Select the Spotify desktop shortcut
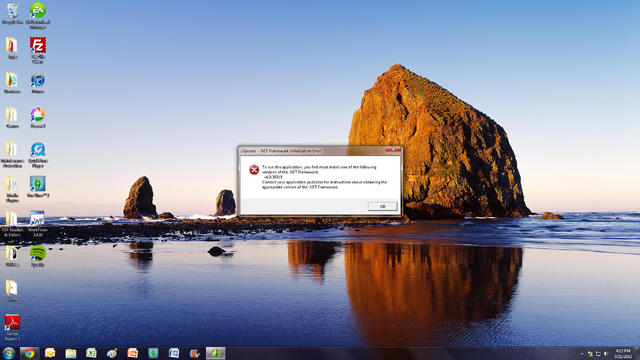Image resolution: width=640 pixels, height=360 pixels. tap(38, 256)
